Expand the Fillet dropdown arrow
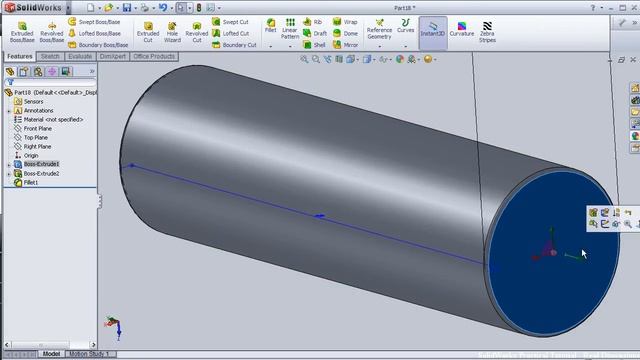The height and width of the screenshot is (360, 640). point(270,47)
